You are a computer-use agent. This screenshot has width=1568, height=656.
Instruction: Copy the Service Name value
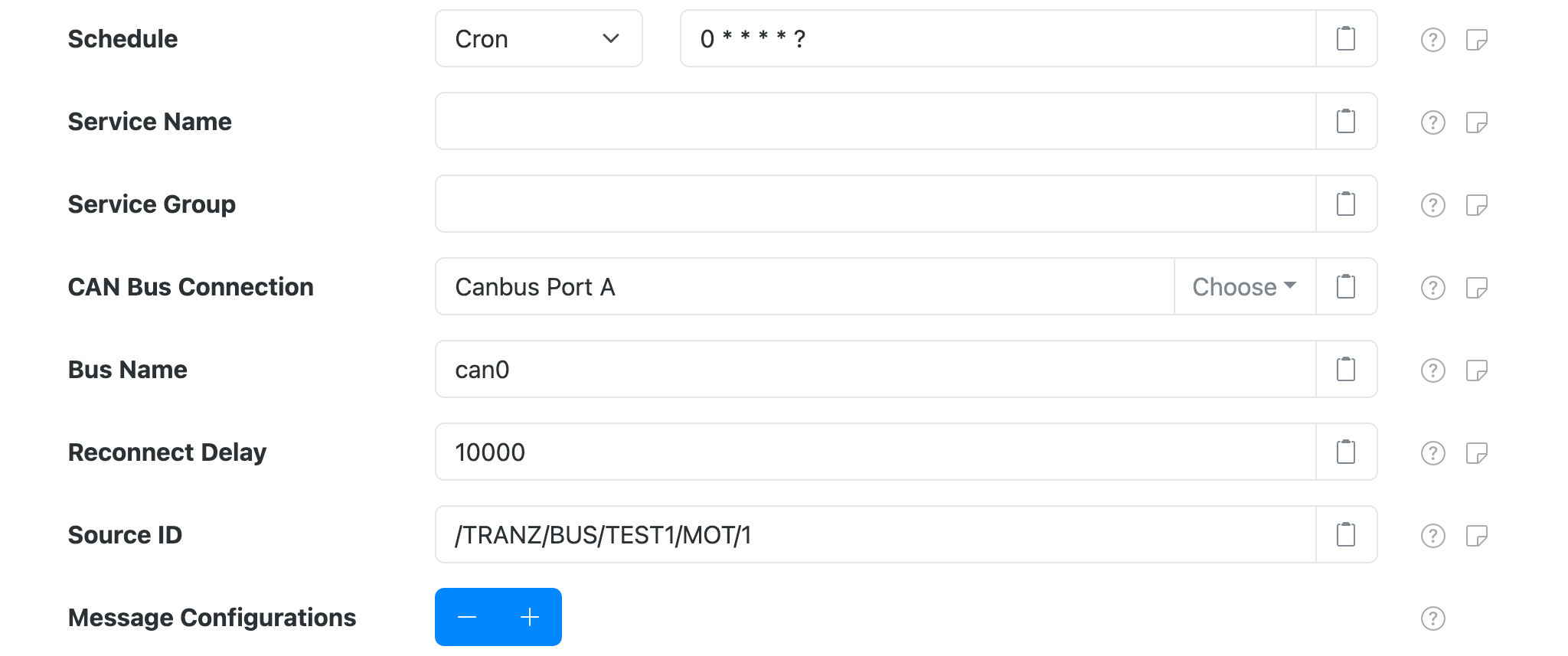[1345, 121]
